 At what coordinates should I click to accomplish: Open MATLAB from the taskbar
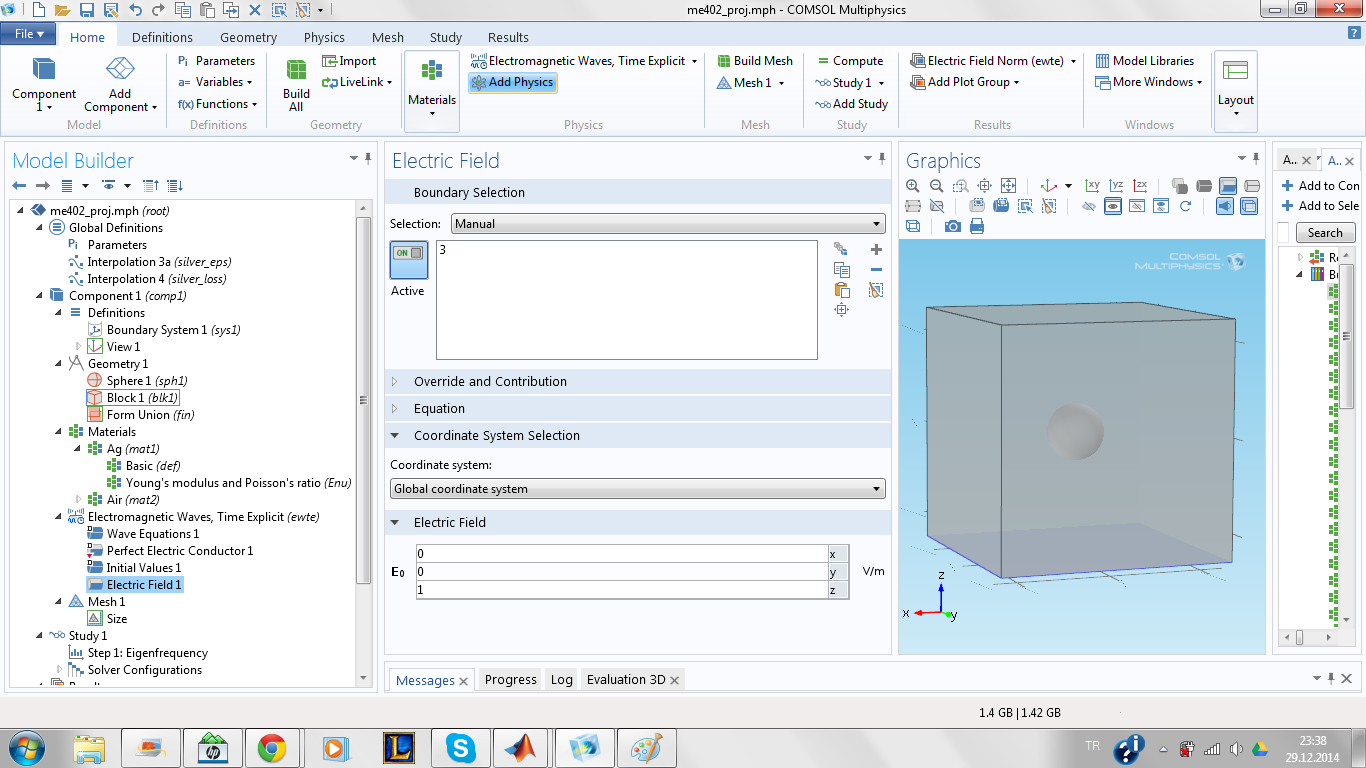[x=522, y=747]
